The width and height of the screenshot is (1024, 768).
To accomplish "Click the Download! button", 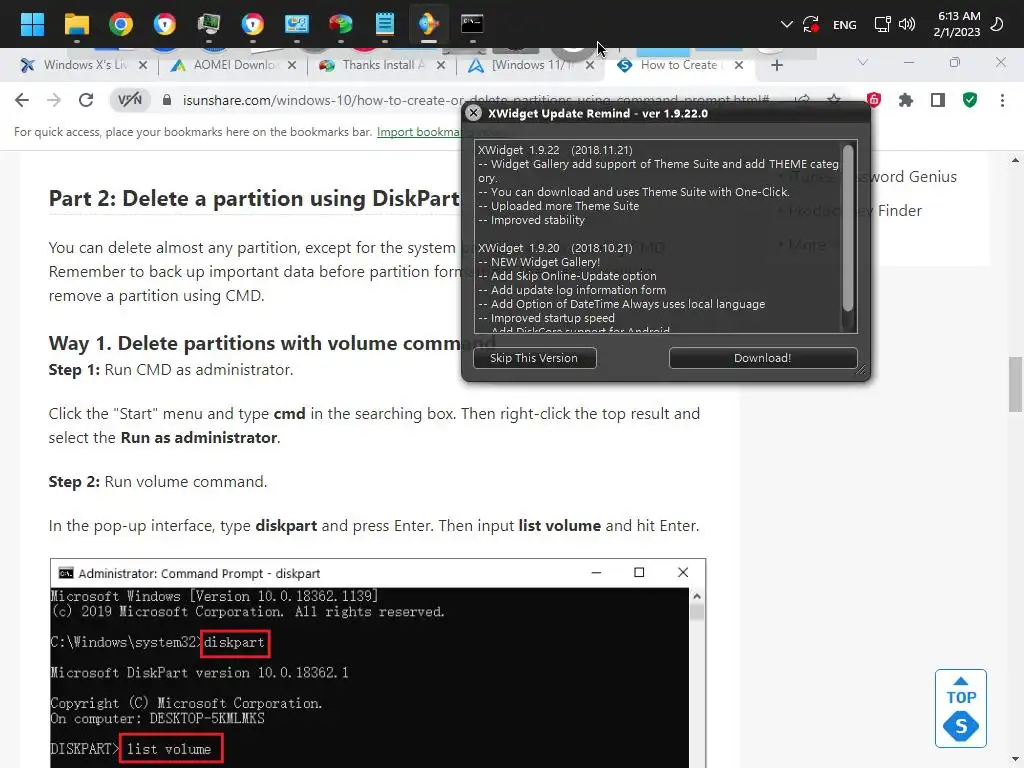I will (x=762, y=358).
